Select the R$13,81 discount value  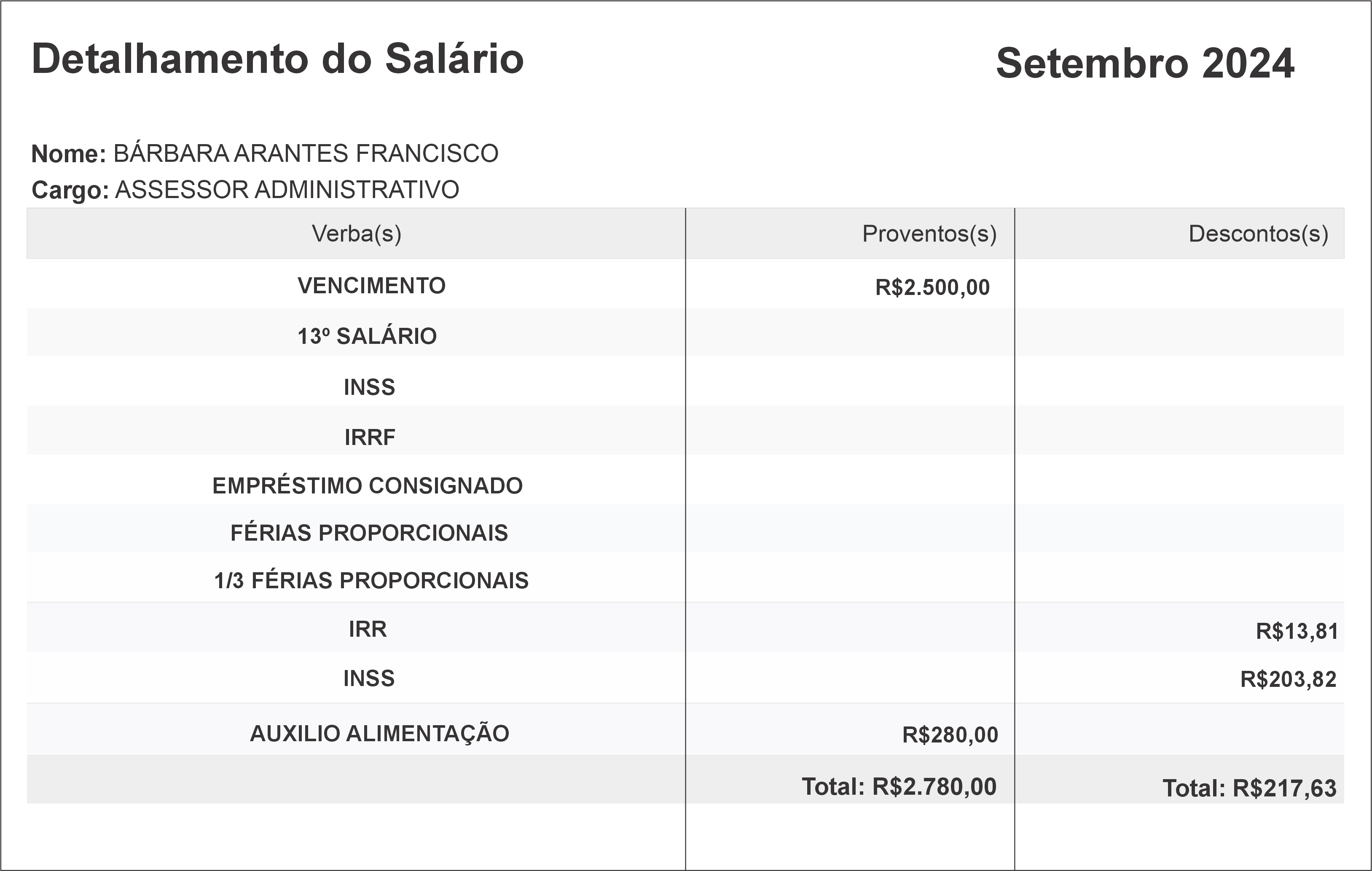1297,631
